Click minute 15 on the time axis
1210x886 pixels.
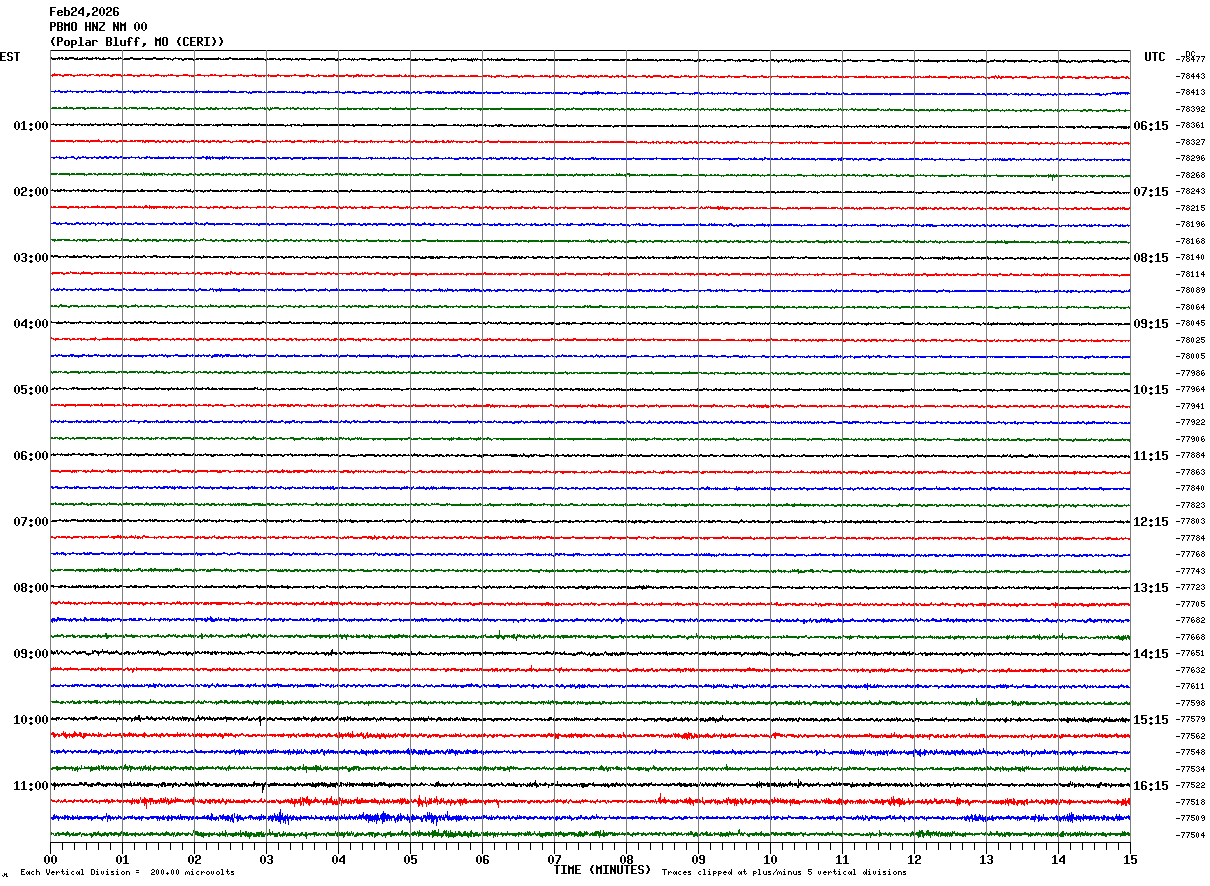coord(1130,859)
